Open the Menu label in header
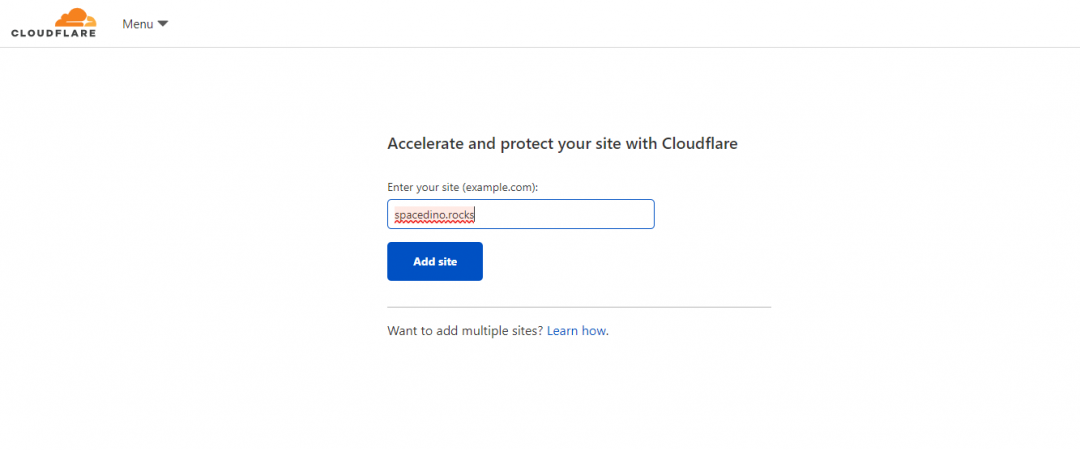This screenshot has height=450, width=1080. pos(137,24)
